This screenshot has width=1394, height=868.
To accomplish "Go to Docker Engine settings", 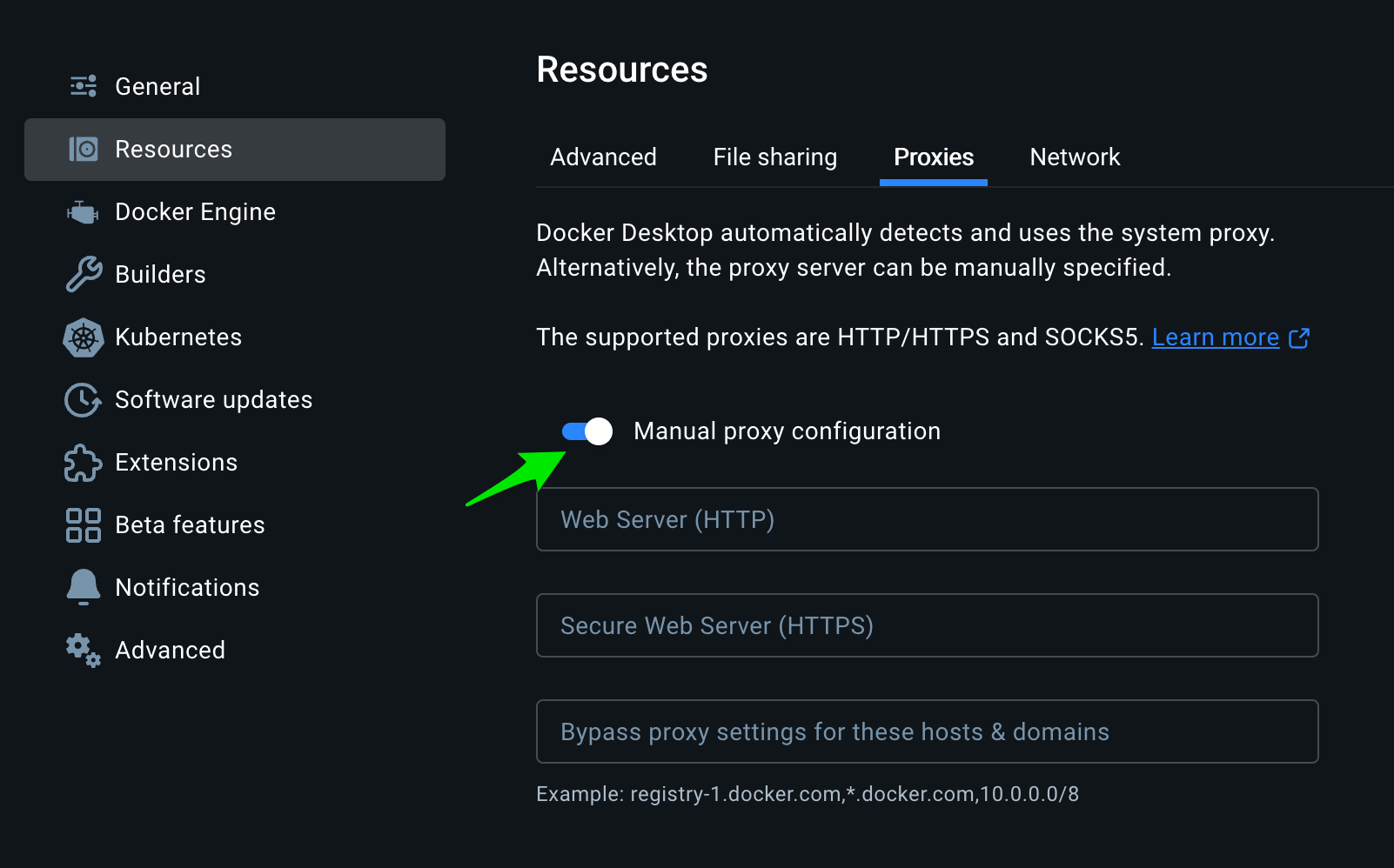I will (x=235, y=211).
